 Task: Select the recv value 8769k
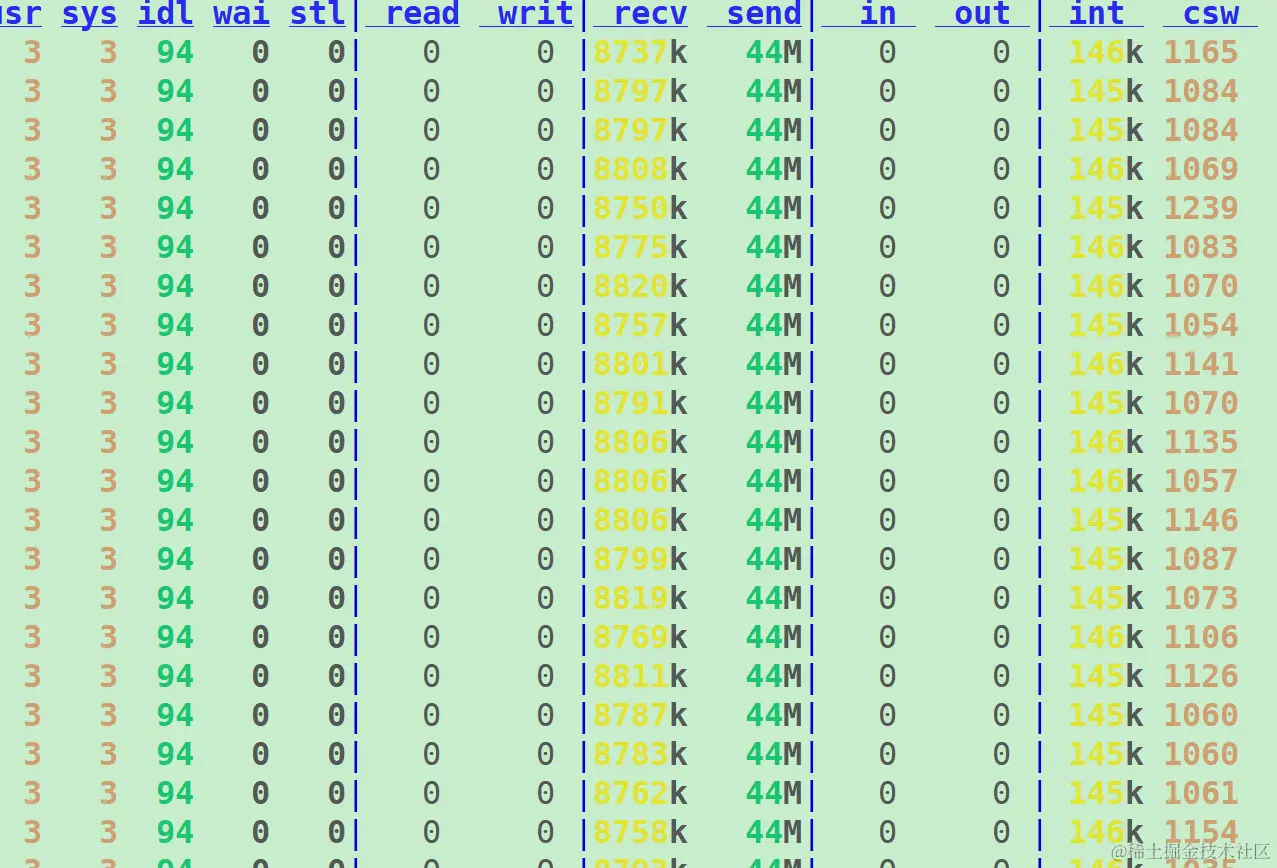(x=641, y=637)
